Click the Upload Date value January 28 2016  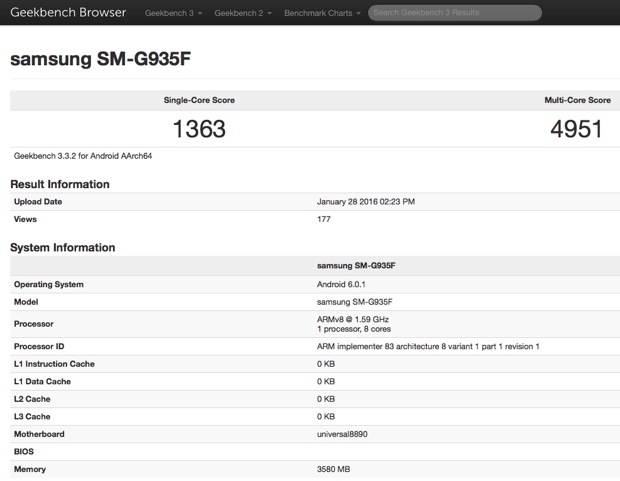point(365,202)
